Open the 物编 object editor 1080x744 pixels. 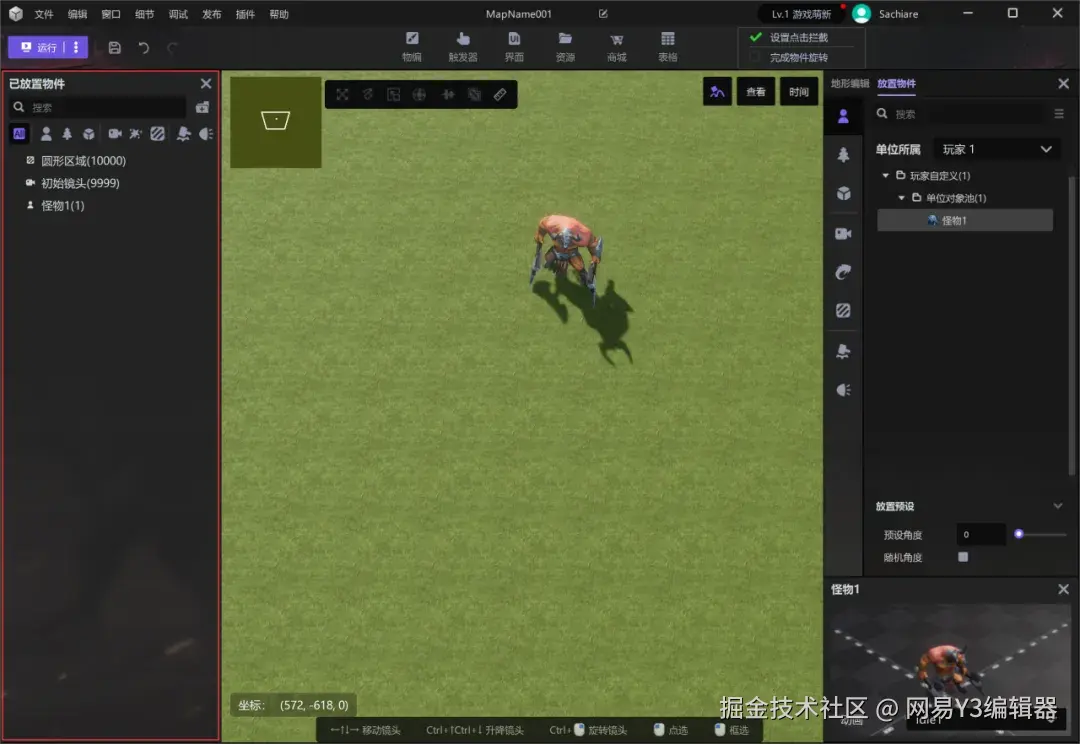pyautogui.click(x=412, y=47)
